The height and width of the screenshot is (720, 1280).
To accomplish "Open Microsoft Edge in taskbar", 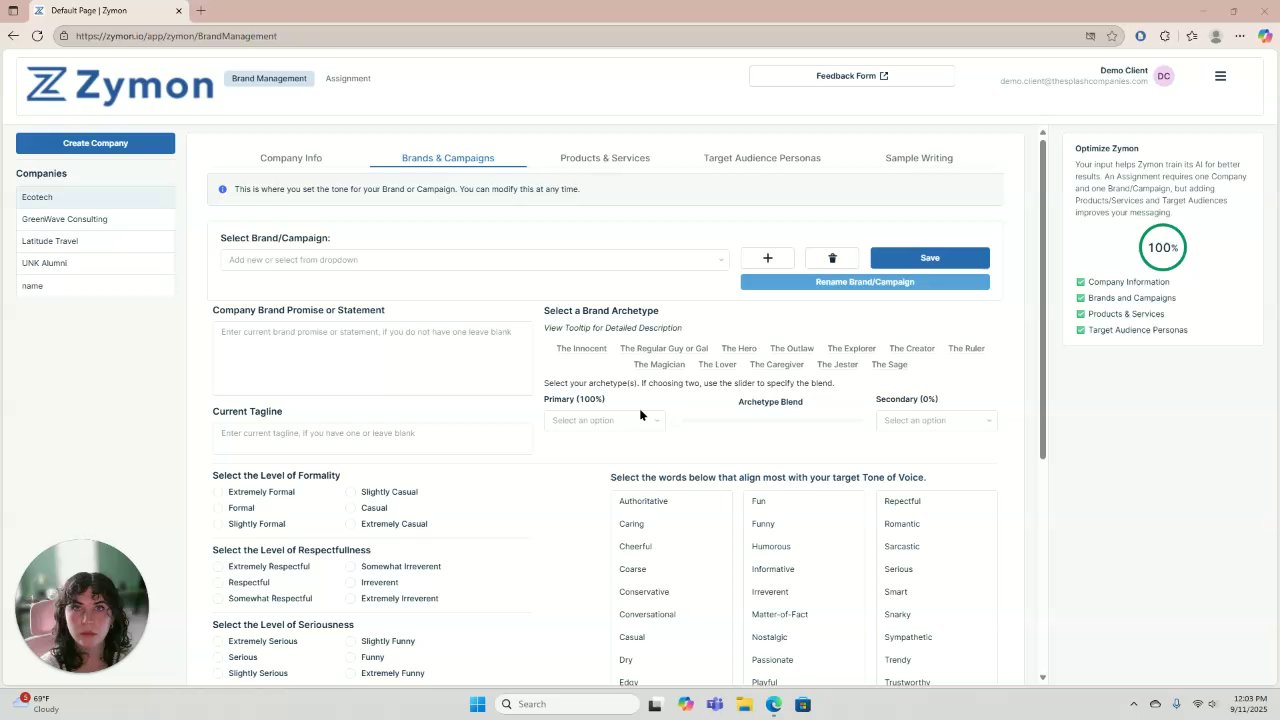I will click(x=774, y=704).
